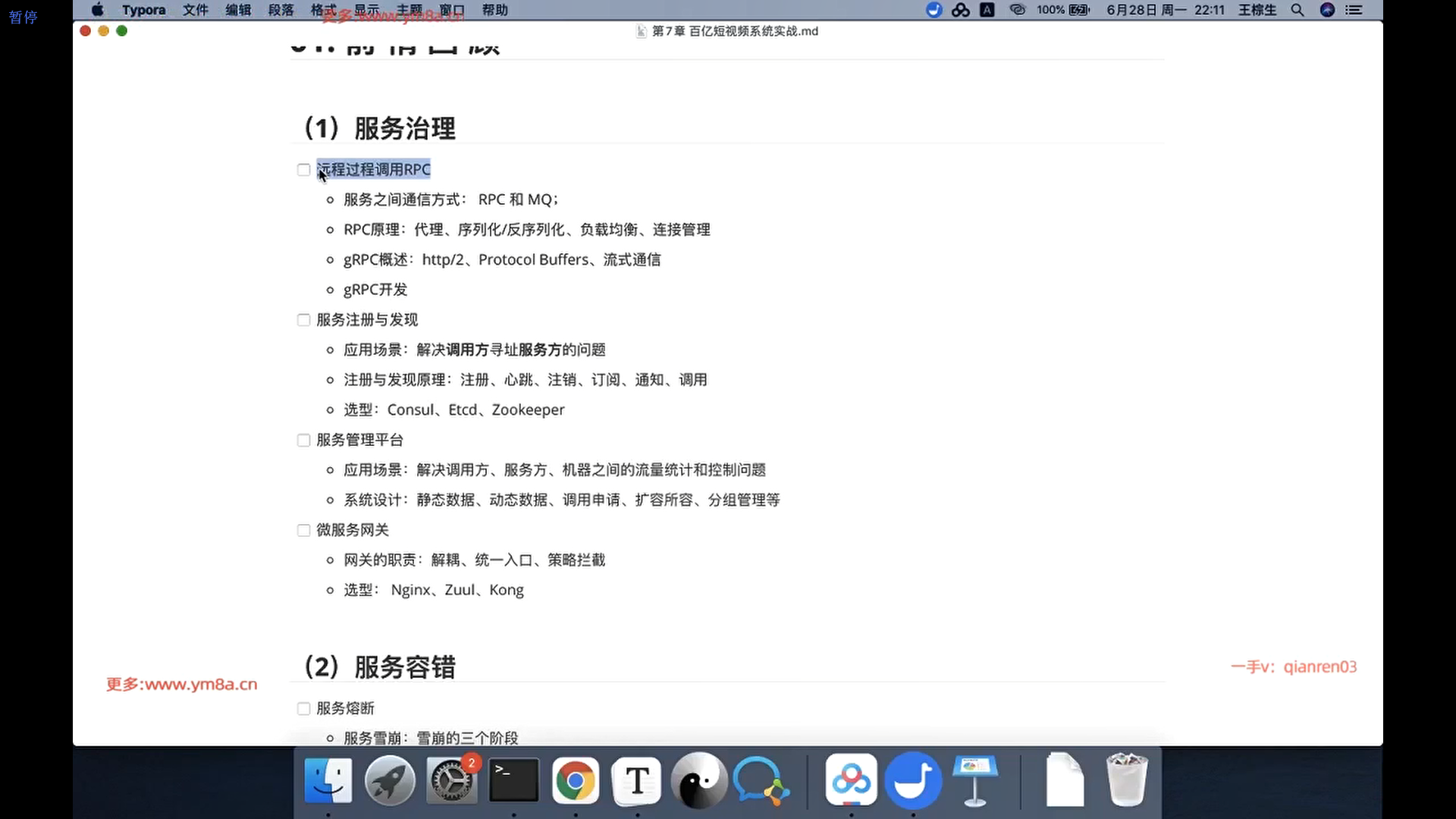Open System Preferences gear in dock
This screenshot has height=819, width=1456.
point(452,780)
